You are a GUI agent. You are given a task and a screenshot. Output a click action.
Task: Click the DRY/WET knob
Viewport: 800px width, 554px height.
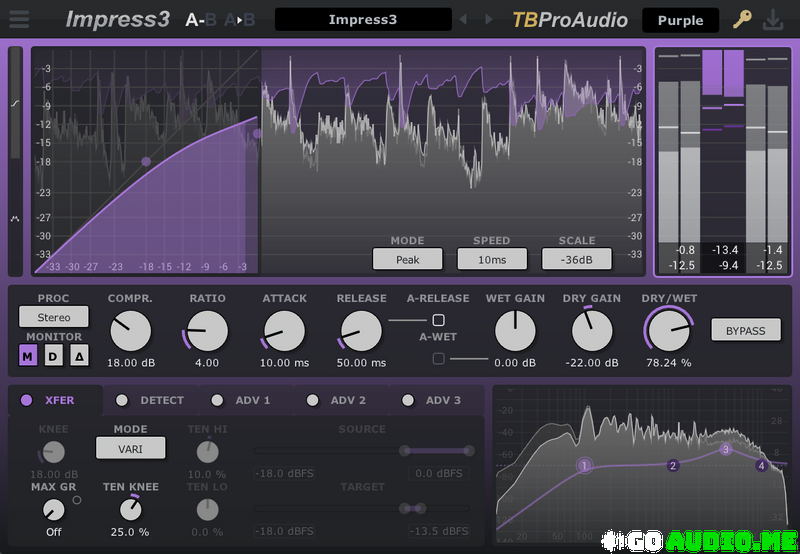tap(668, 331)
